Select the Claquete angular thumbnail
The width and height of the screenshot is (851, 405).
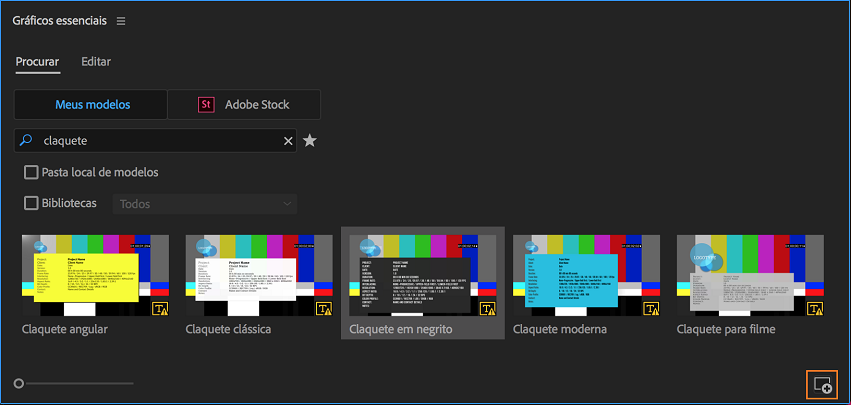96,275
